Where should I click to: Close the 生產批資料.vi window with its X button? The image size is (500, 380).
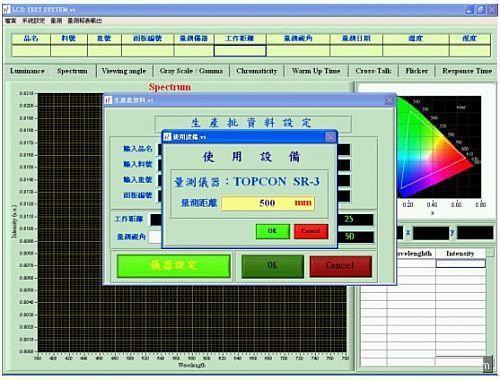[x=389, y=100]
